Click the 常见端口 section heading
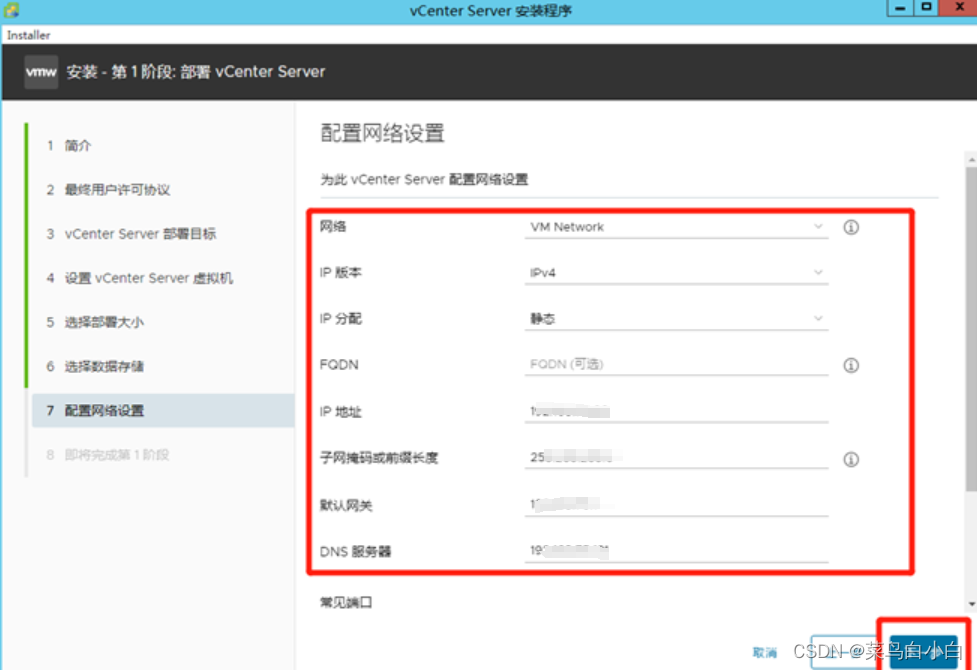 tap(346, 603)
